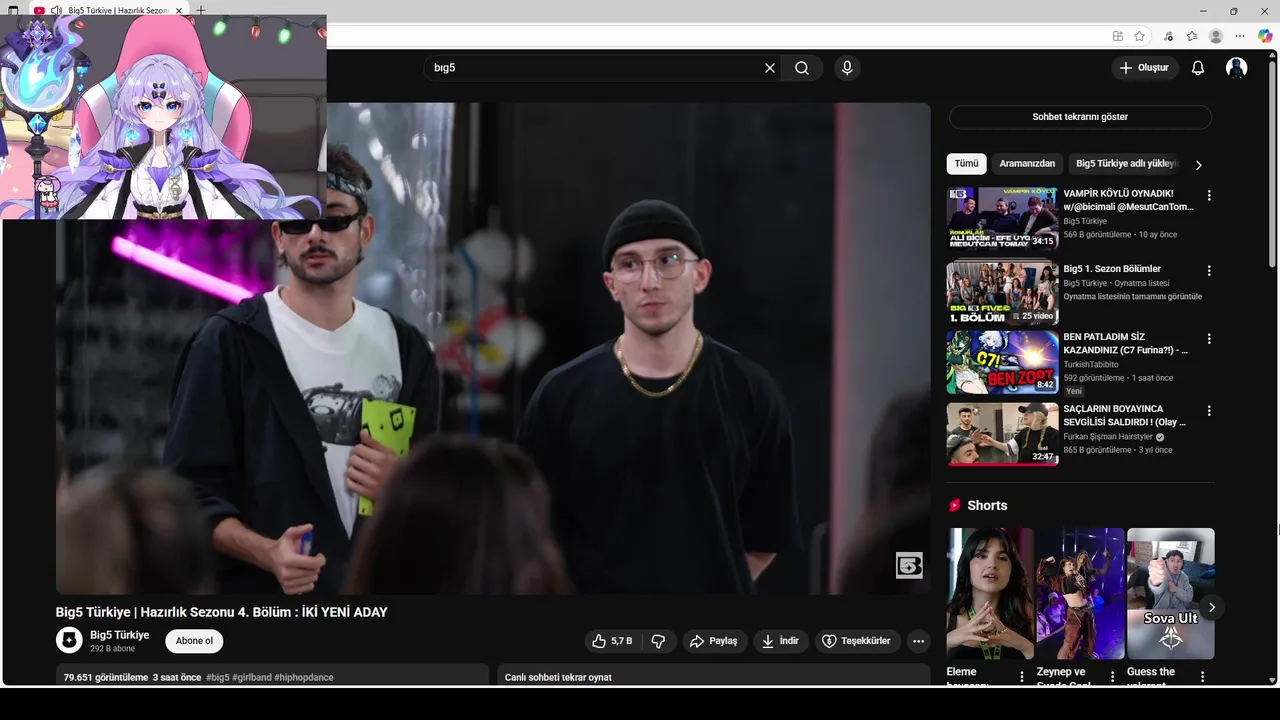Open YouTube notifications bell
The image size is (1280, 720).
pyautogui.click(x=1198, y=68)
